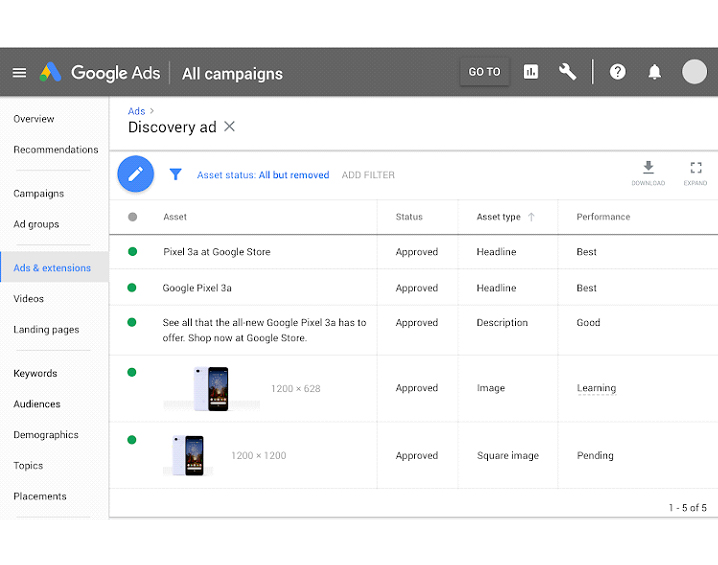Click 'All campaigns' title
The height and width of the screenshot is (565, 718).
coord(232,74)
